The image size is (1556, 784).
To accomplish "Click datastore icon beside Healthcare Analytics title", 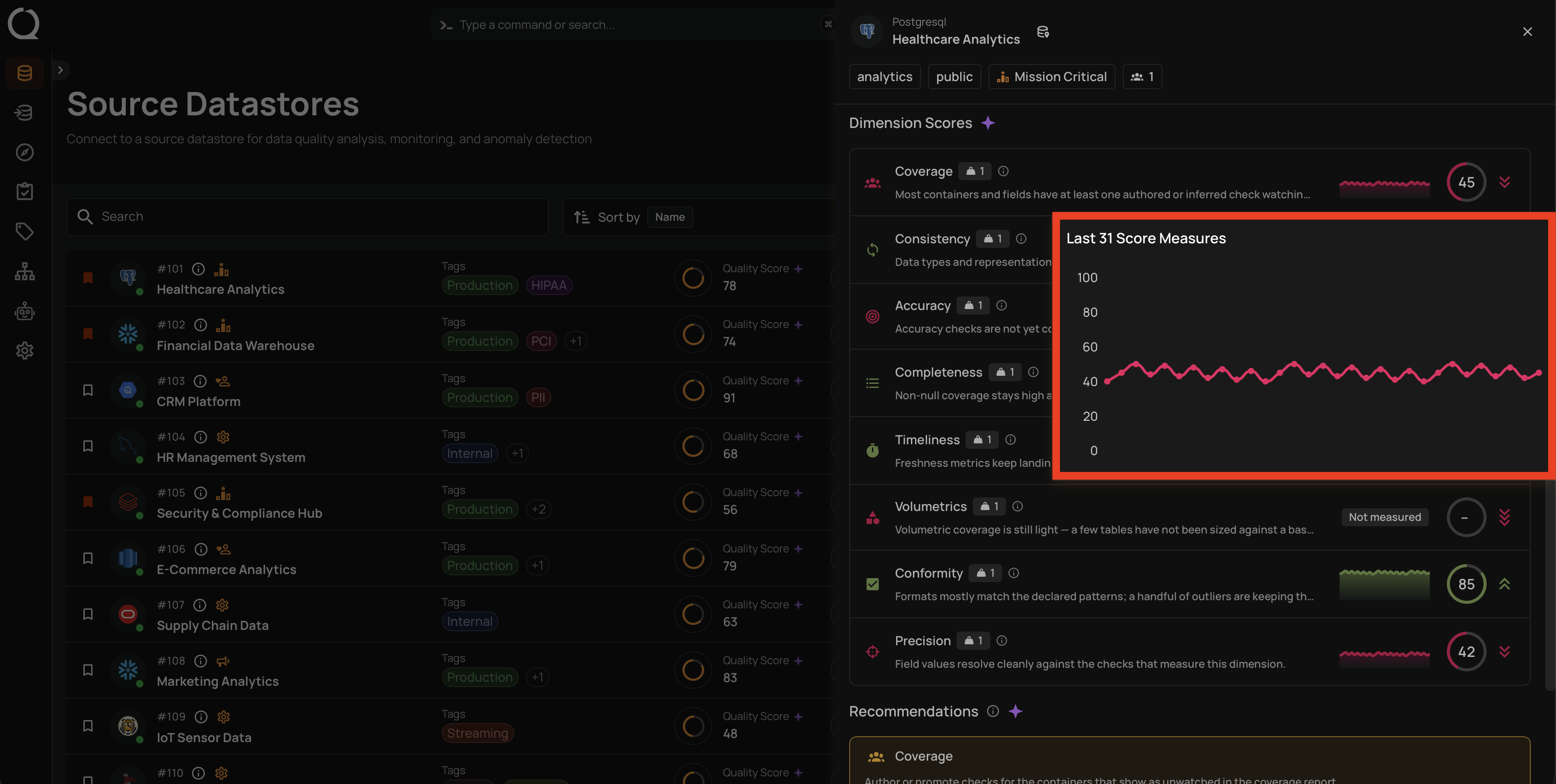I will [1043, 32].
